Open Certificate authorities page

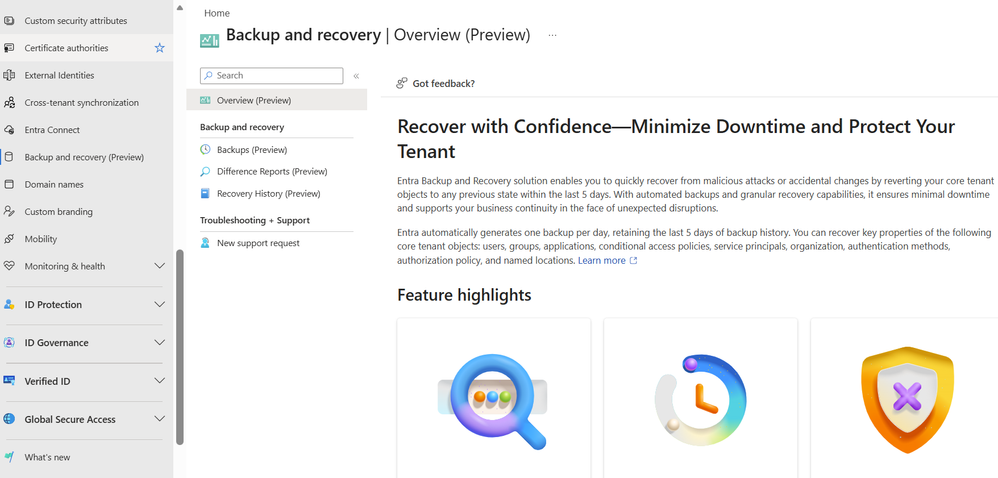tap(66, 48)
